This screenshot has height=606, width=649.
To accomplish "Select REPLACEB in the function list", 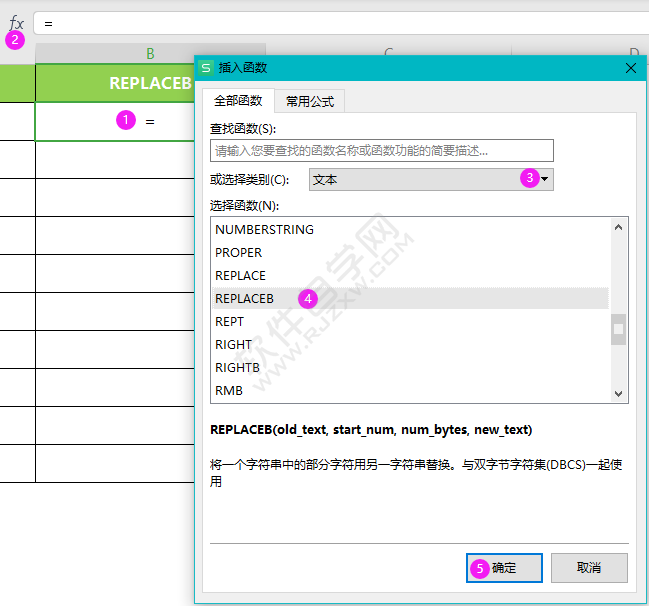I will [x=410, y=298].
